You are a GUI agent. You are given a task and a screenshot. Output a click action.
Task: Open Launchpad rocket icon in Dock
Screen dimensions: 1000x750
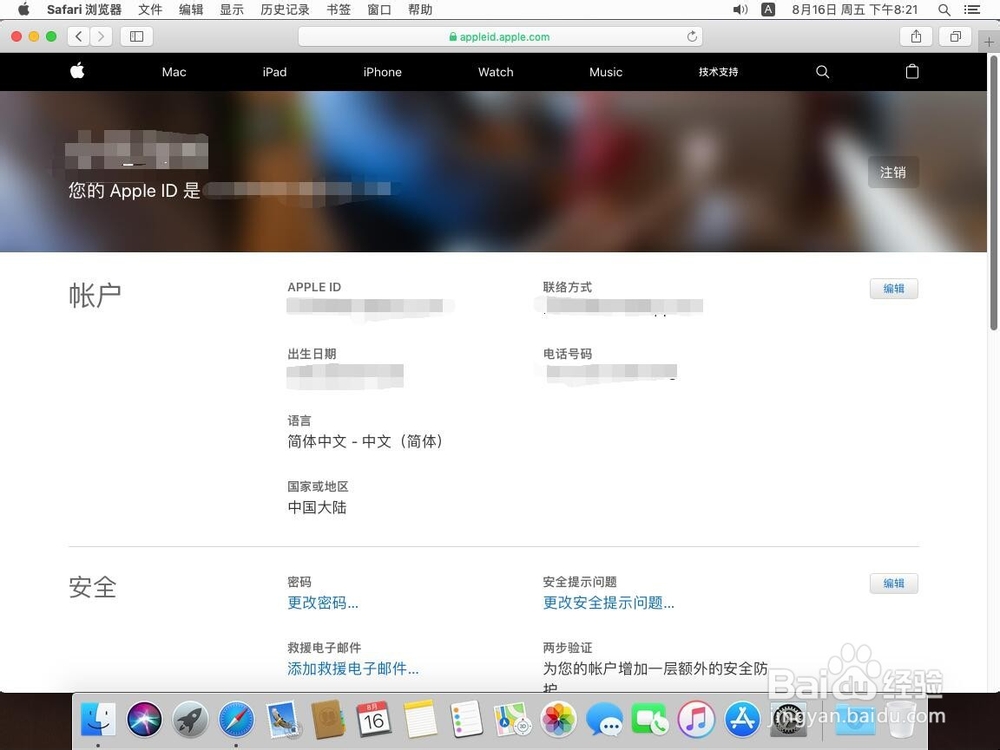point(190,719)
